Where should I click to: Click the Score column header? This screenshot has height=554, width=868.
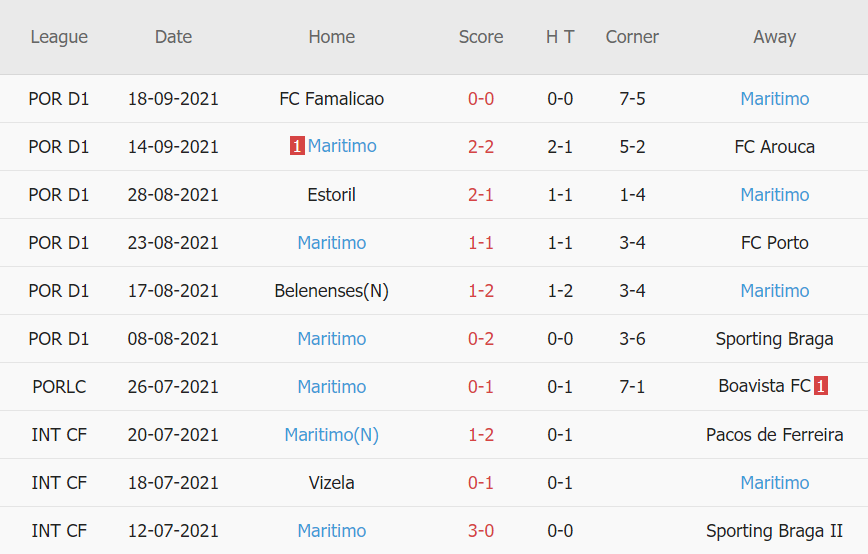[481, 37]
